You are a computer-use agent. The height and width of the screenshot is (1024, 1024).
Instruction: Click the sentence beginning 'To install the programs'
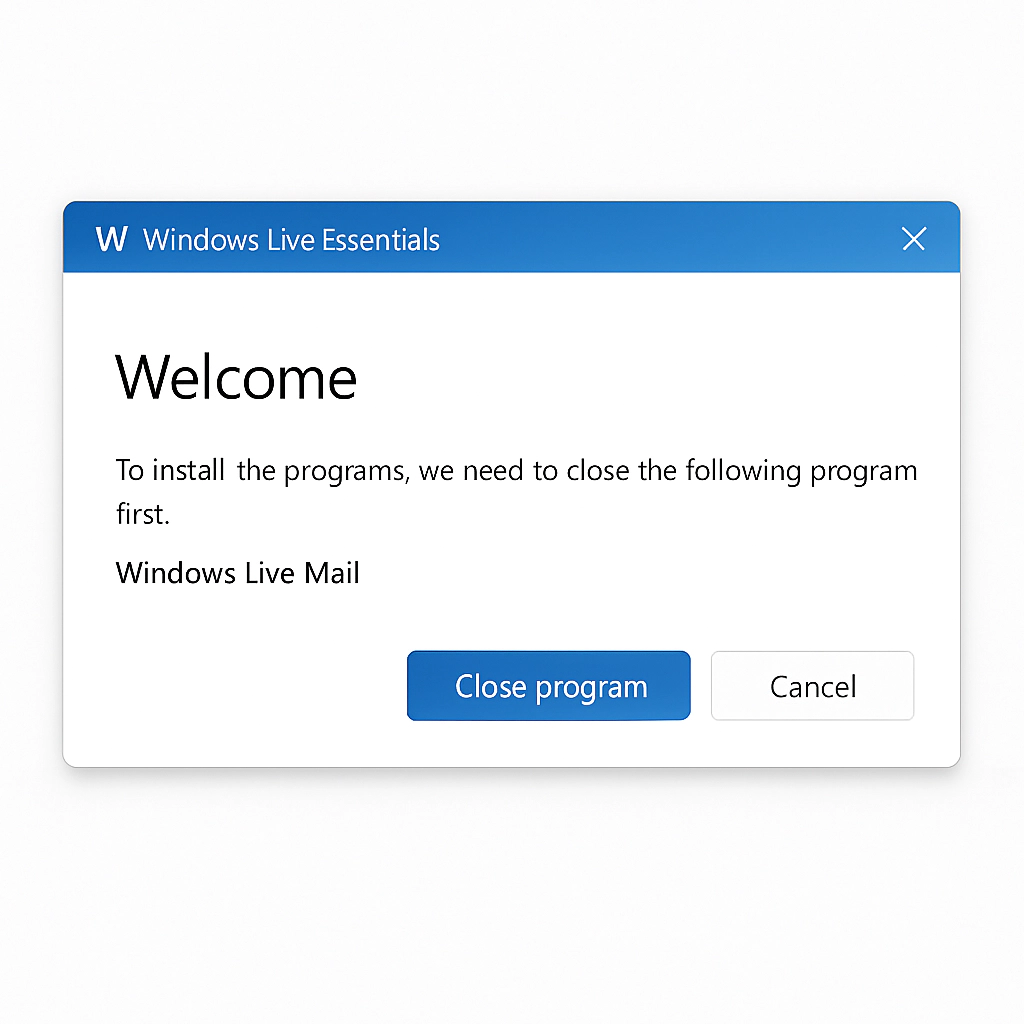click(x=517, y=492)
